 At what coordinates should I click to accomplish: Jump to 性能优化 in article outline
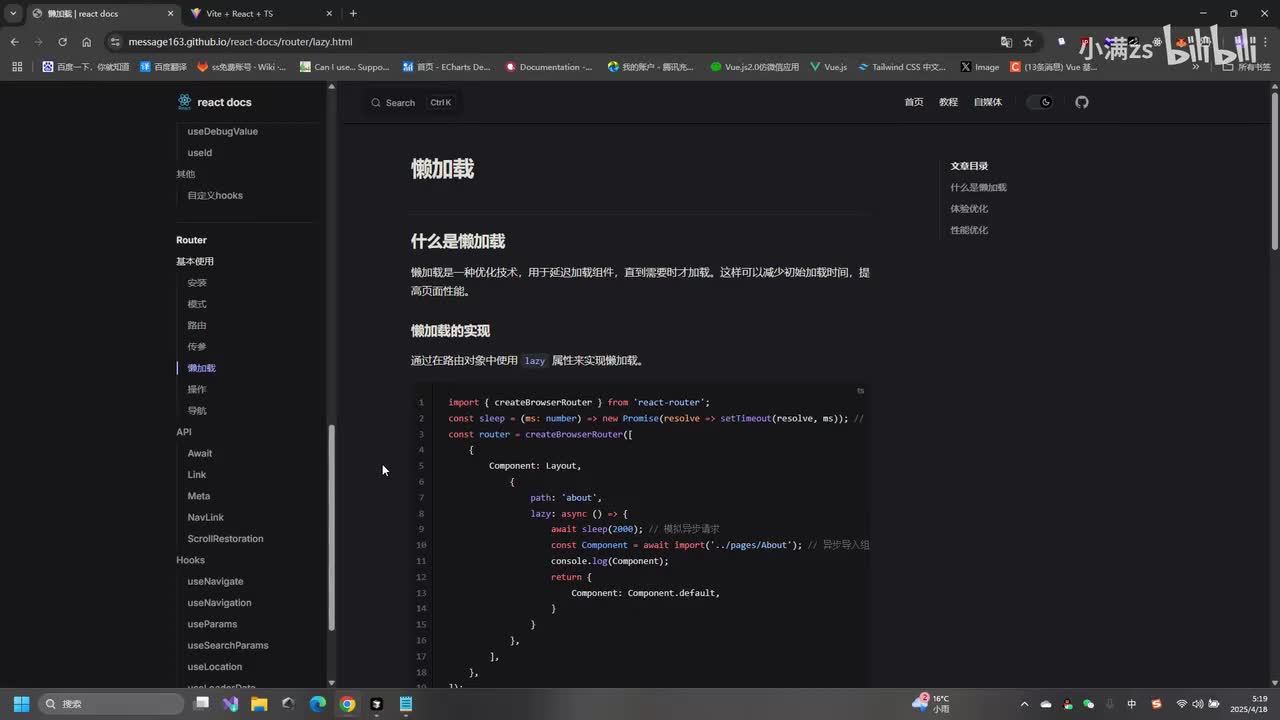(969, 230)
